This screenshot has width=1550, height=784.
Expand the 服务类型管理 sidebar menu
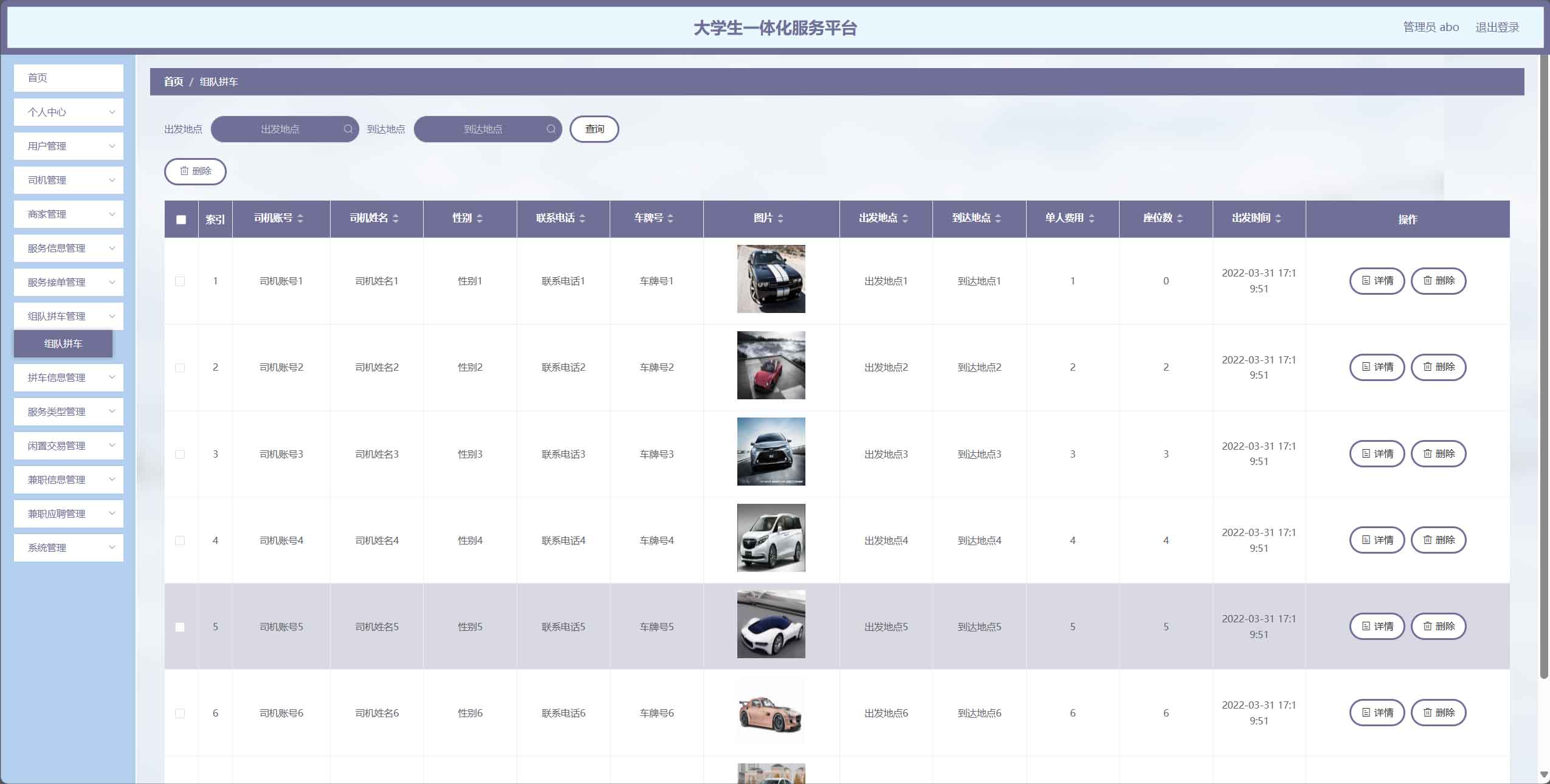[69, 412]
